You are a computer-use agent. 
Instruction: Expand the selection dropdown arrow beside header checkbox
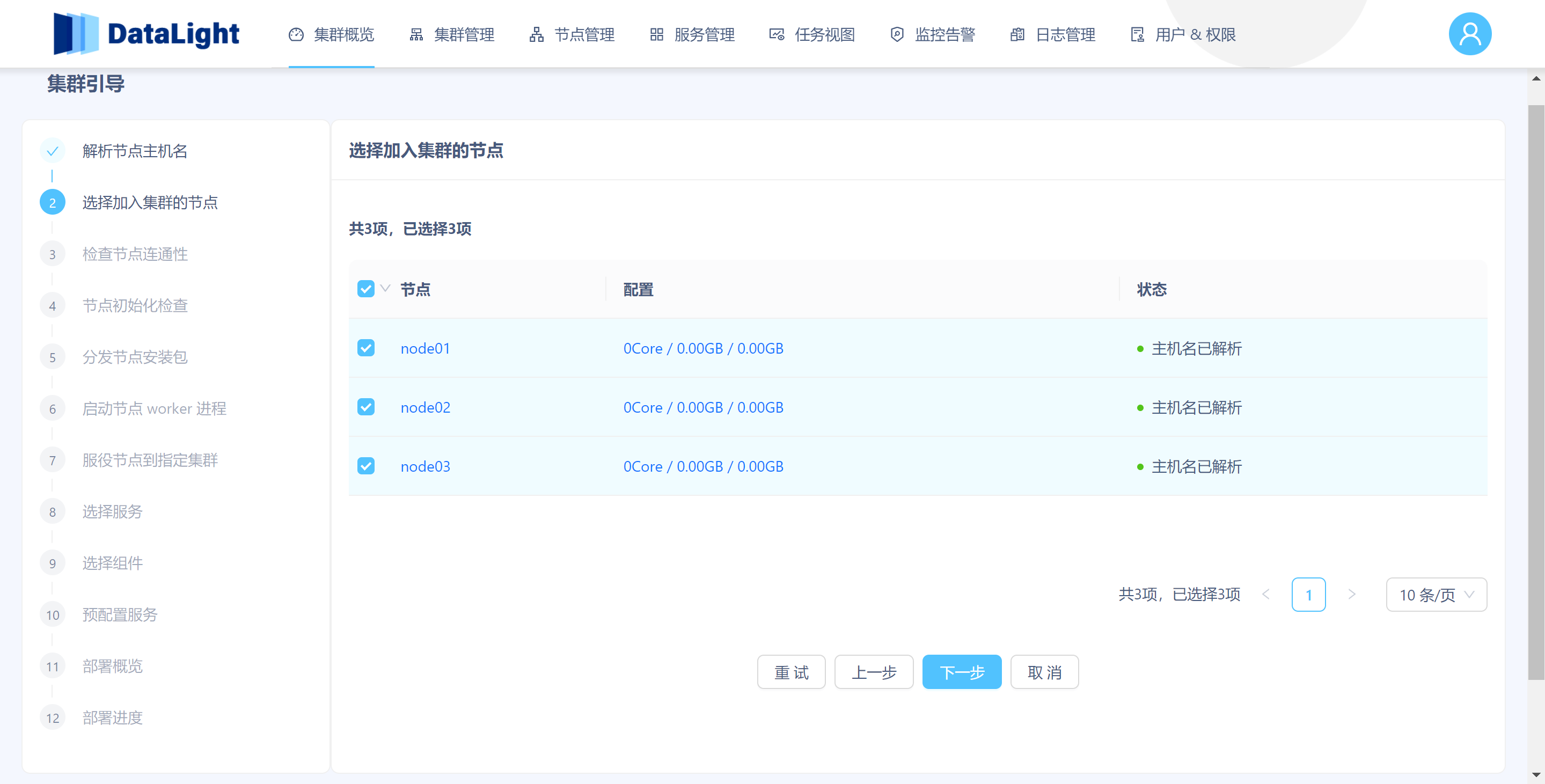[x=386, y=289]
